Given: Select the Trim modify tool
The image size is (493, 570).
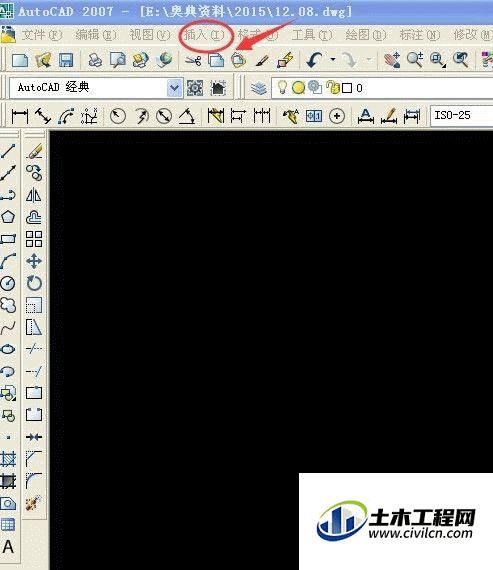Looking at the screenshot, I should [34, 349].
